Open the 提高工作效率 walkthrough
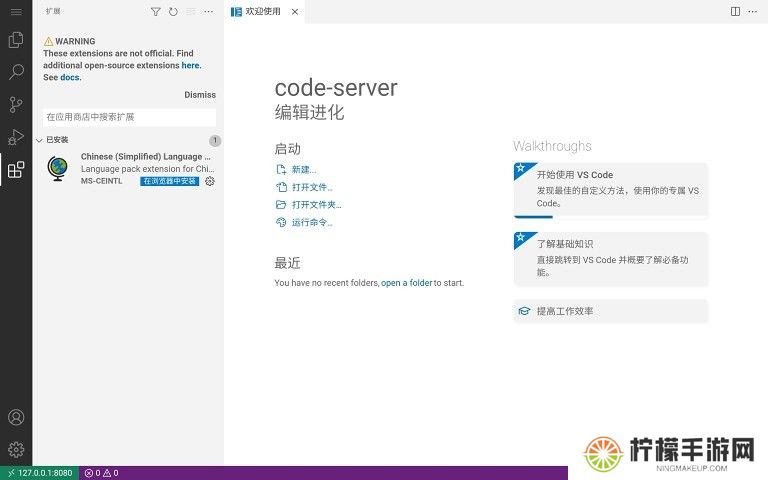 coord(611,311)
